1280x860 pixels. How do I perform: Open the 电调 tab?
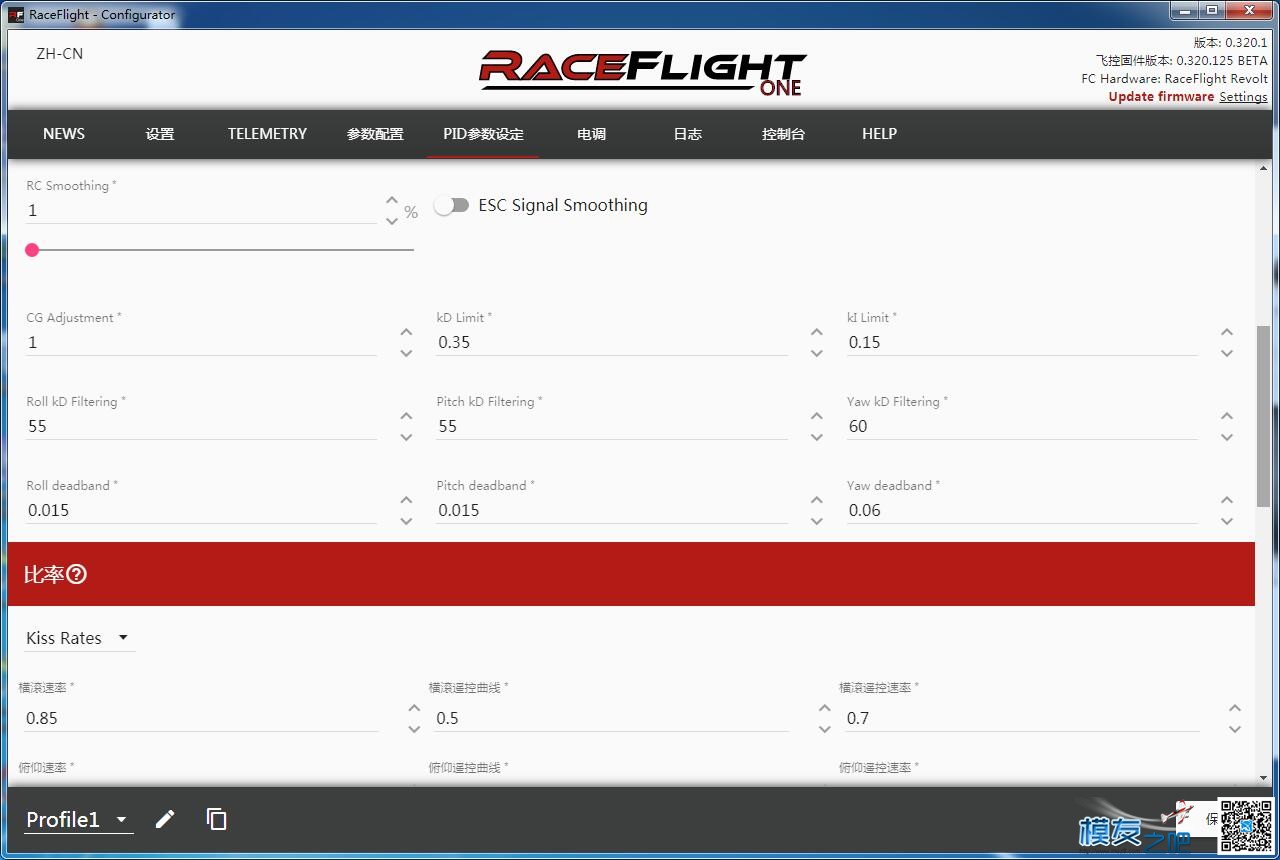pos(591,134)
